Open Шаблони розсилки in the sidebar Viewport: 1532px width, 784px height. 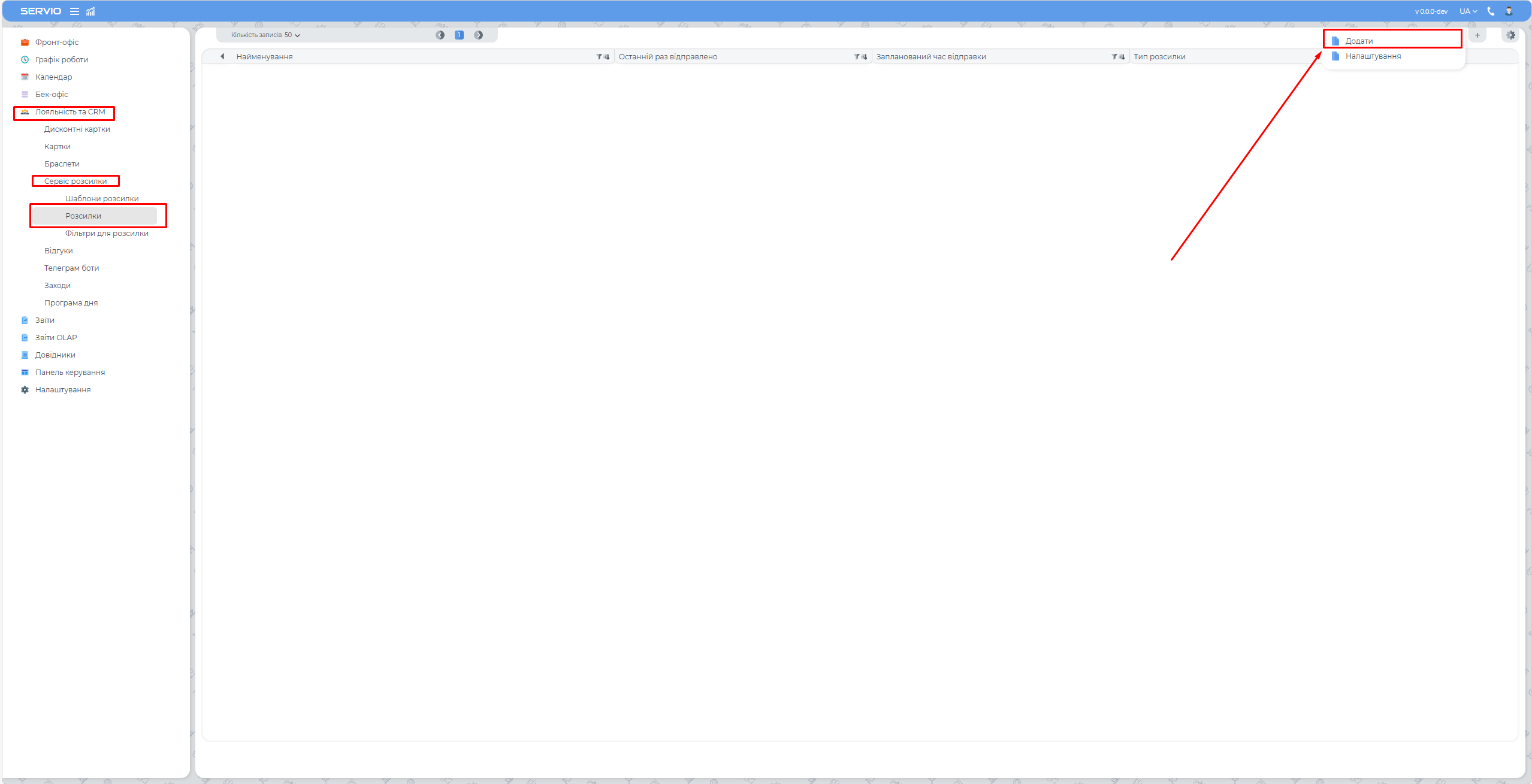[x=102, y=199]
